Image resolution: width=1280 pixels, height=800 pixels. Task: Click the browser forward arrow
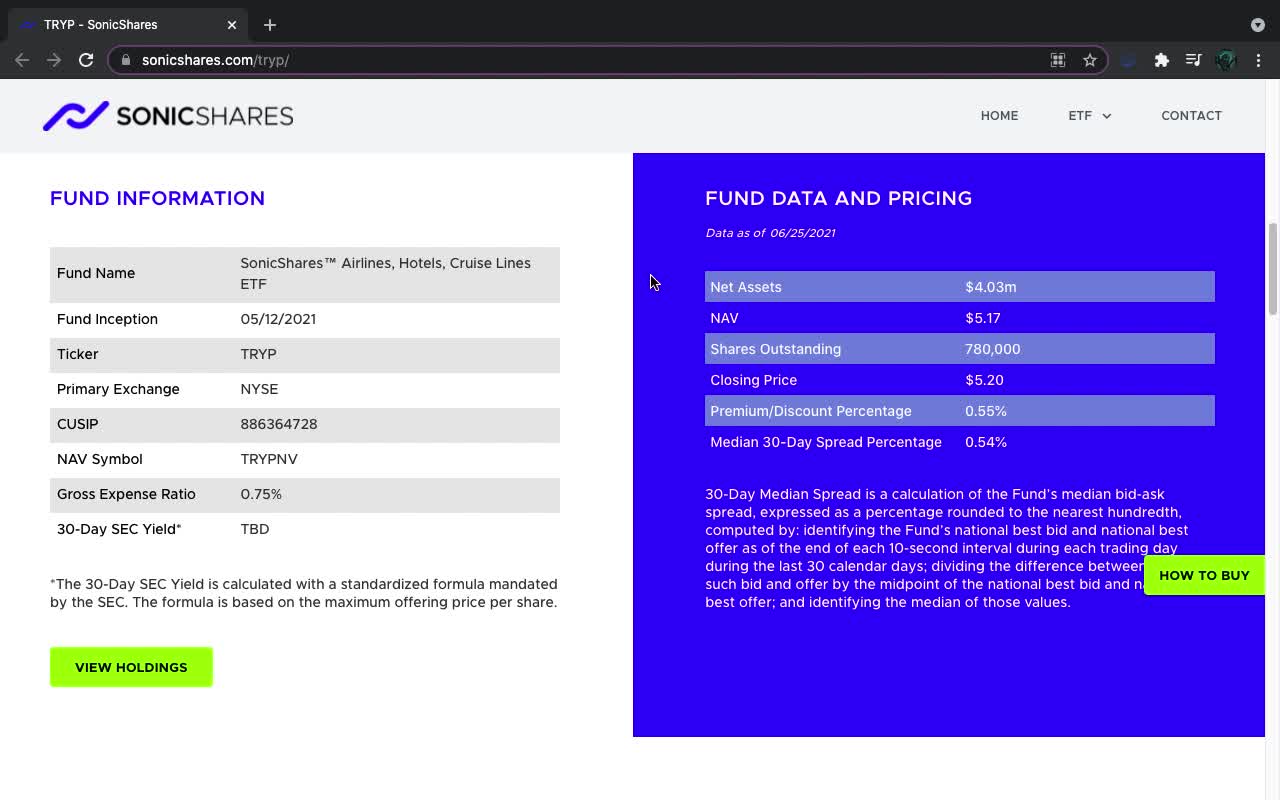pyautogui.click(x=54, y=60)
